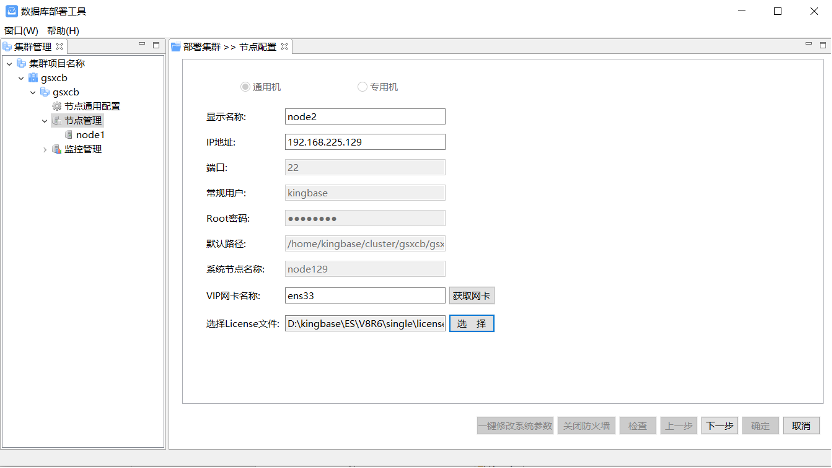Select node1 in the cluster tree
This screenshot has height=468, width=832.
coord(90,135)
